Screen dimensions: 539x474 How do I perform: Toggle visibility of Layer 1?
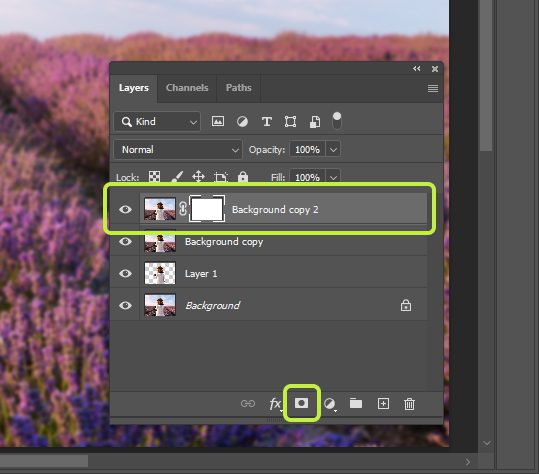point(125,273)
